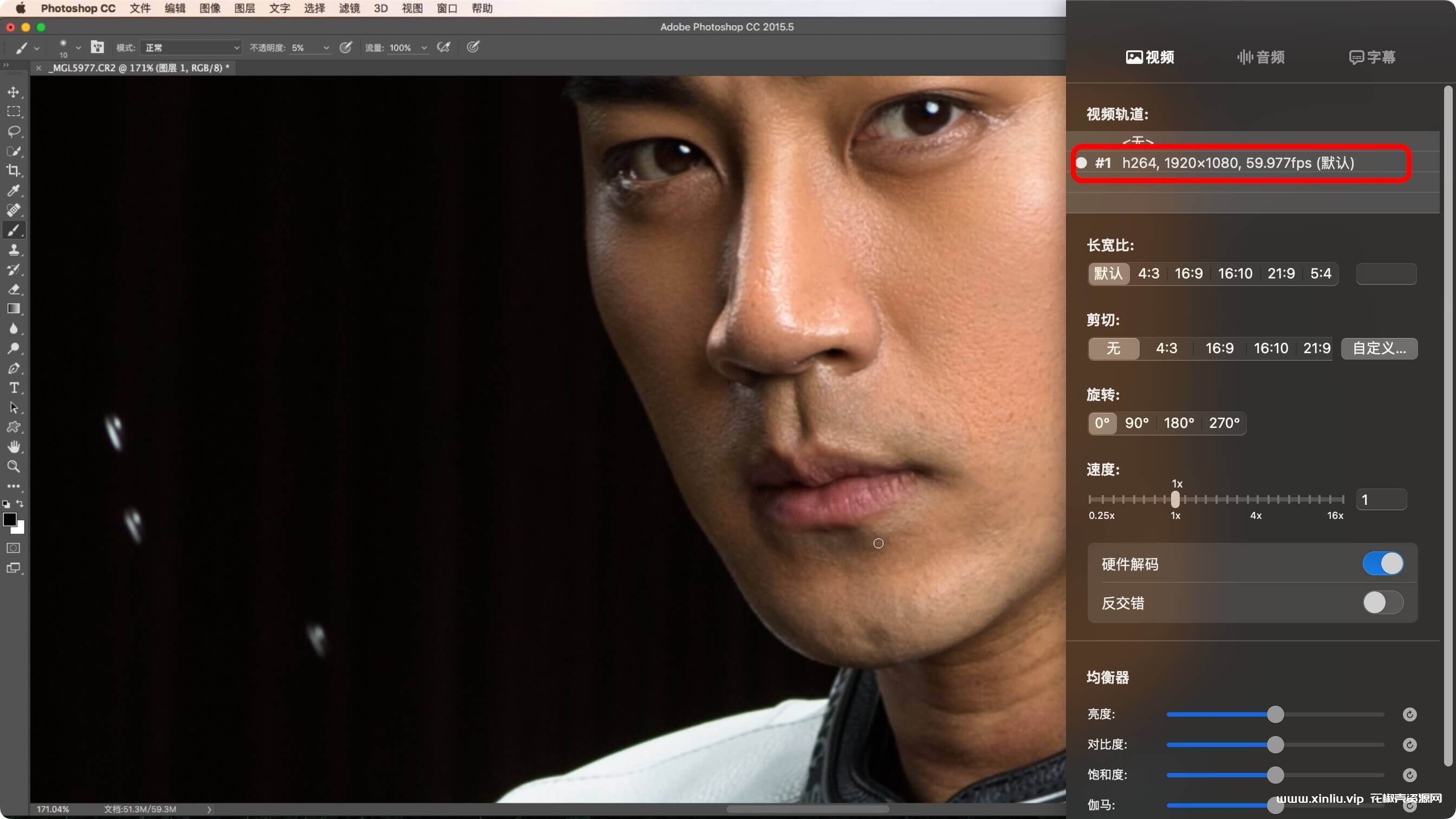The image size is (1456, 819).
Task: Expand the status bar info arrow
Action: click(209, 809)
